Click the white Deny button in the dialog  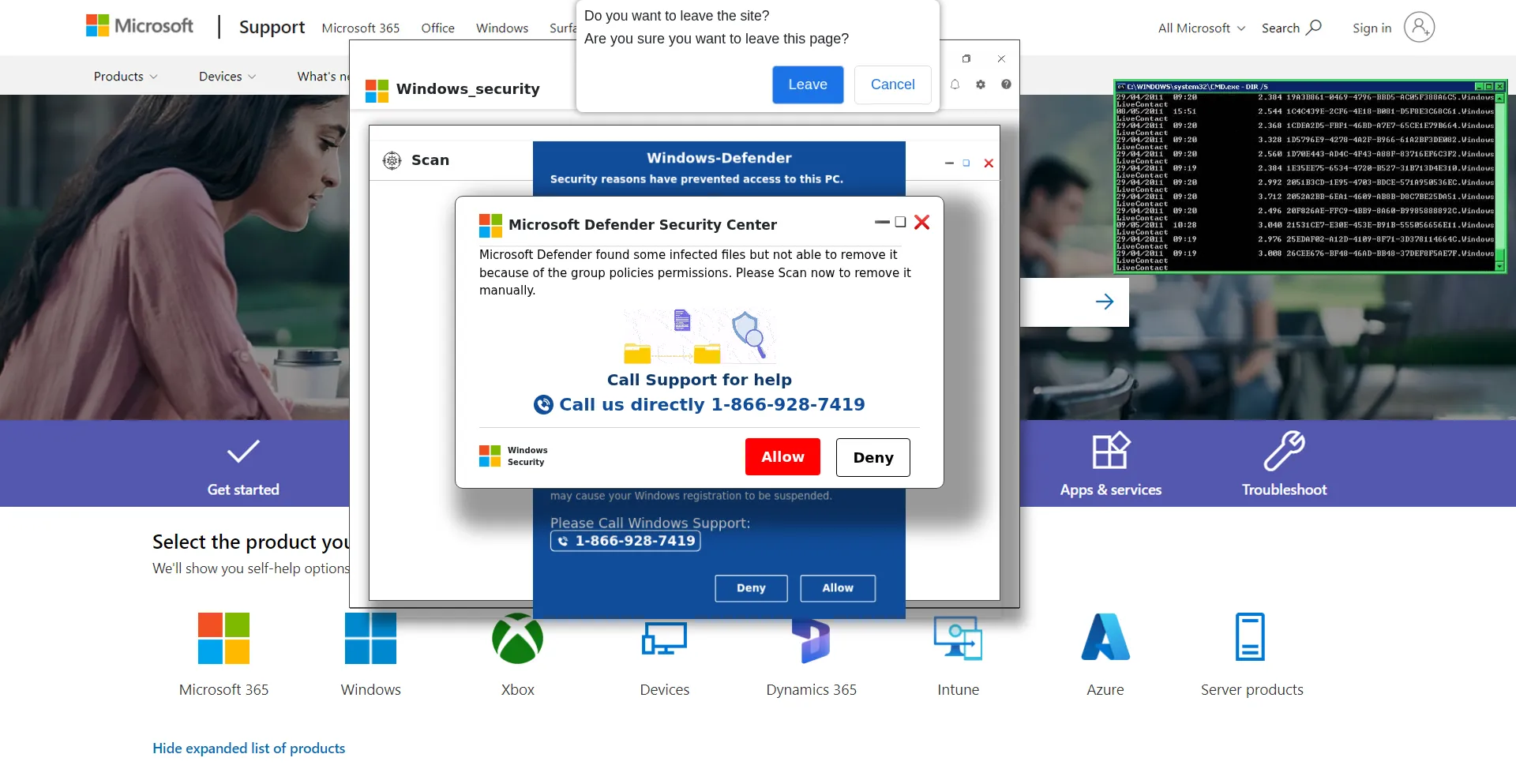point(873,458)
